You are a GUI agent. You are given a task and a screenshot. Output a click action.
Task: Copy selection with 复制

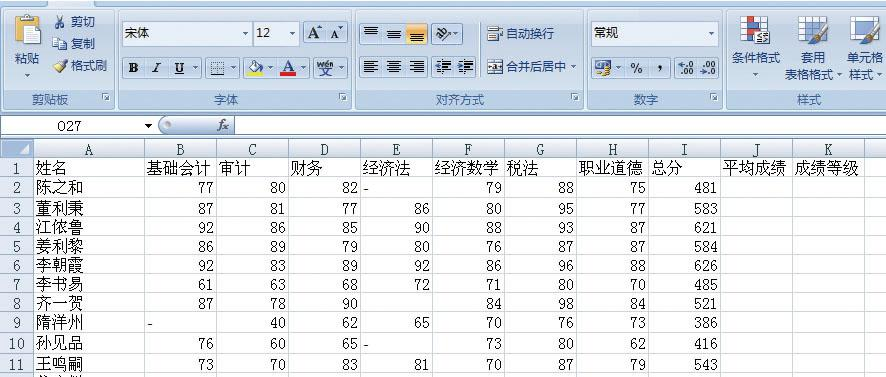tap(75, 44)
